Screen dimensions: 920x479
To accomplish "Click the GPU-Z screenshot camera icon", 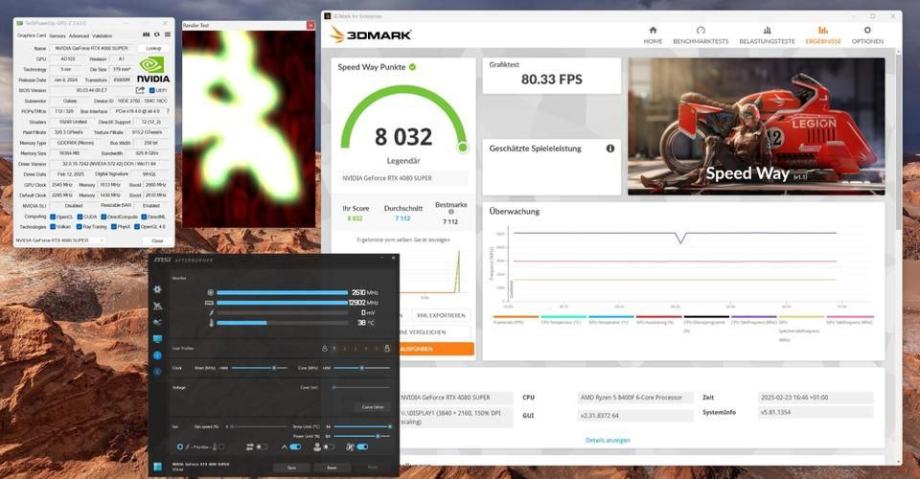I will point(147,35).
